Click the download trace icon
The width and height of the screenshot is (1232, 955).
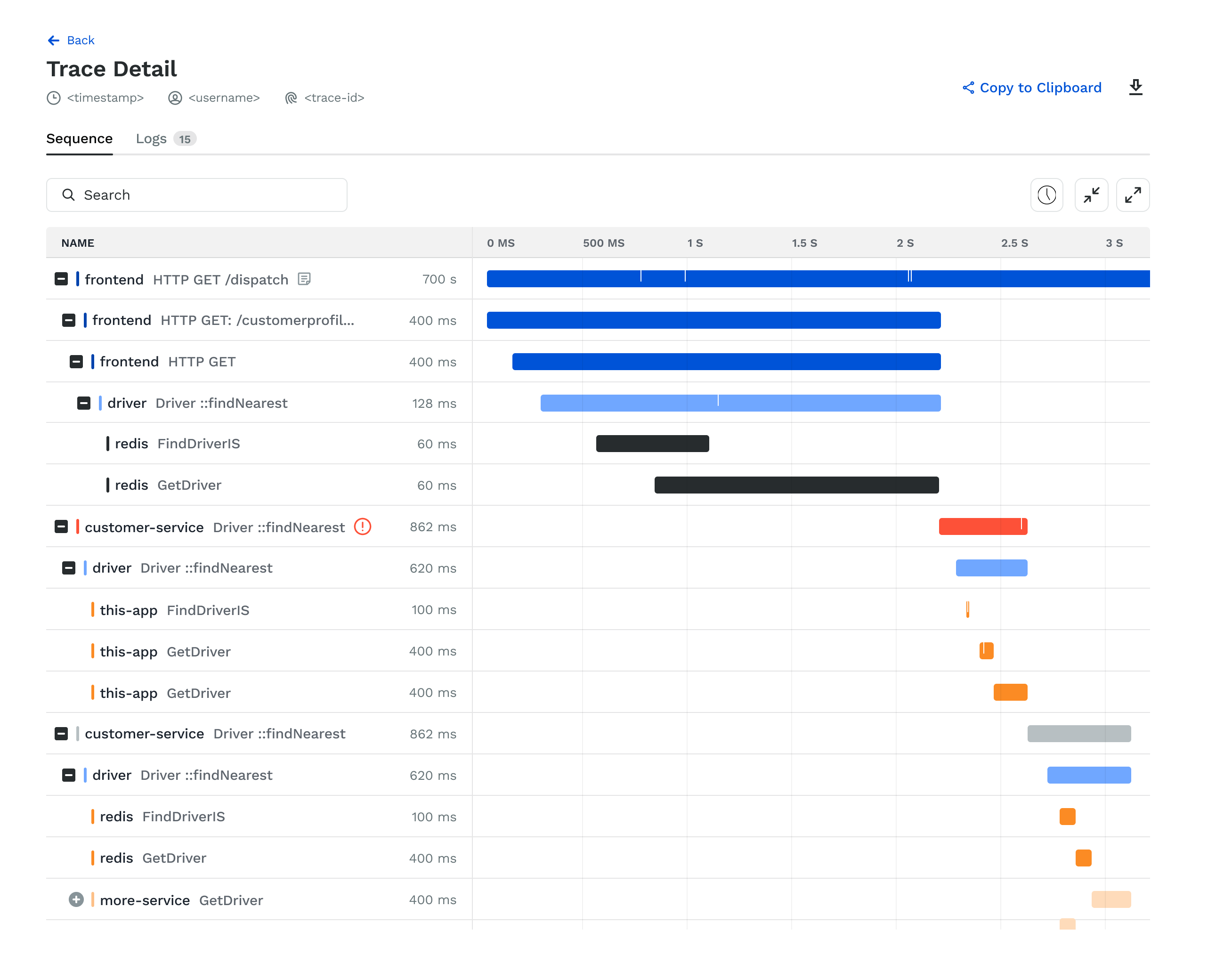coord(1135,88)
